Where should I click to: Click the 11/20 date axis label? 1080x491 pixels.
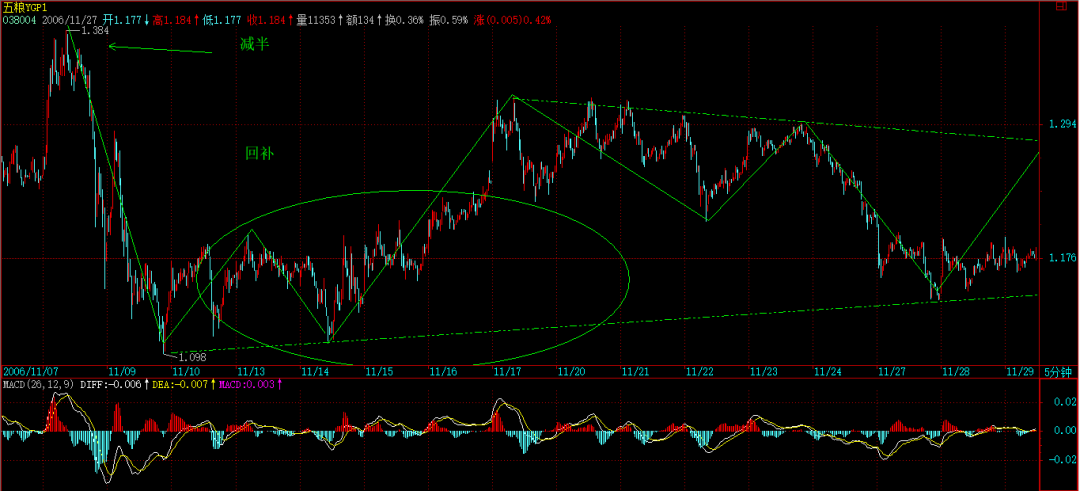coord(572,371)
